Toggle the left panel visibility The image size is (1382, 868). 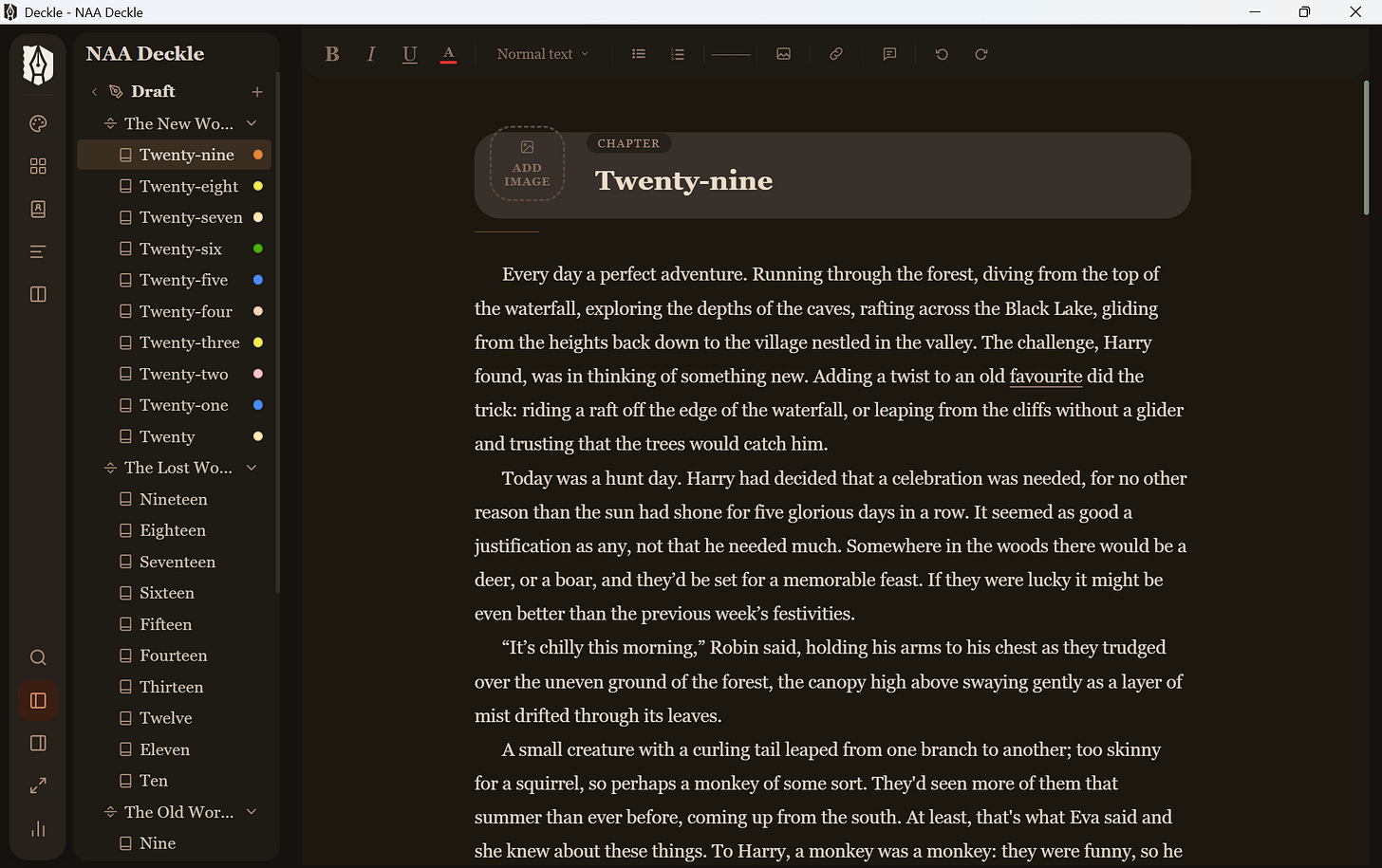[x=38, y=700]
